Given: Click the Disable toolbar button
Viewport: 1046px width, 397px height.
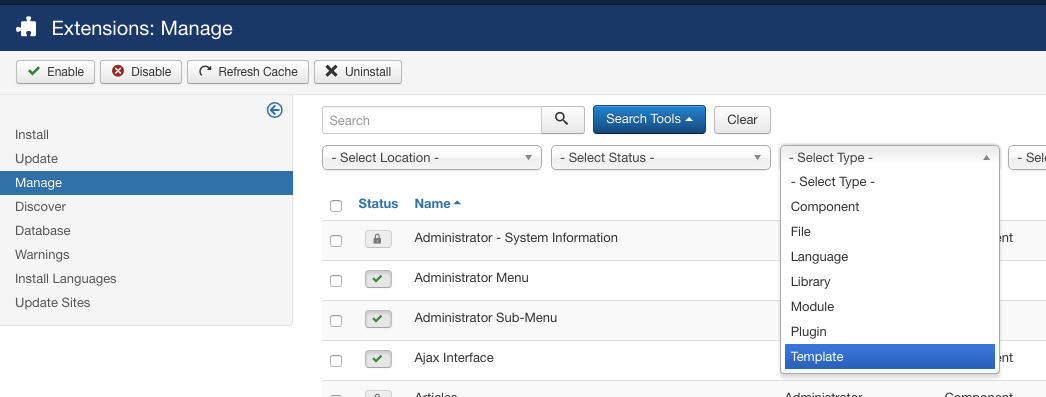Looking at the screenshot, I should pos(141,71).
